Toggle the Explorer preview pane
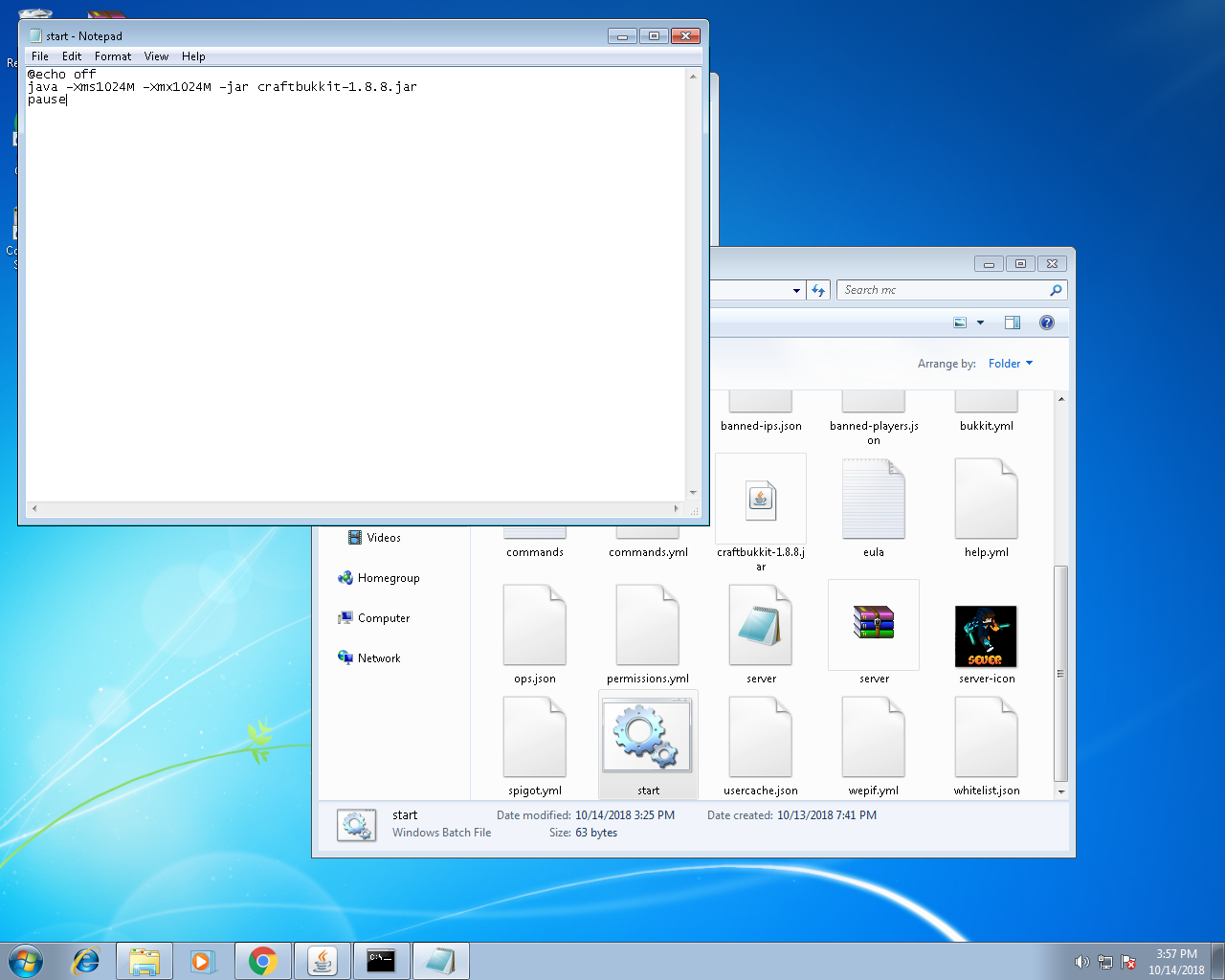1225x980 pixels. [x=1013, y=323]
